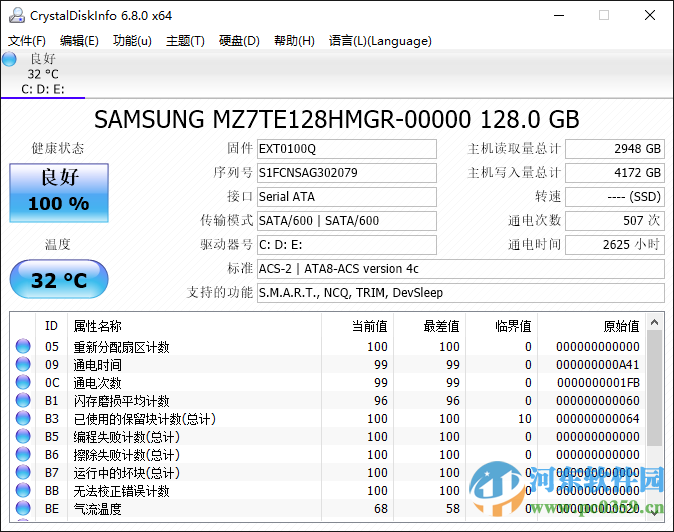Click the blue disk status orb in tab
Image resolution: width=674 pixels, height=532 pixels.
pos(9,59)
